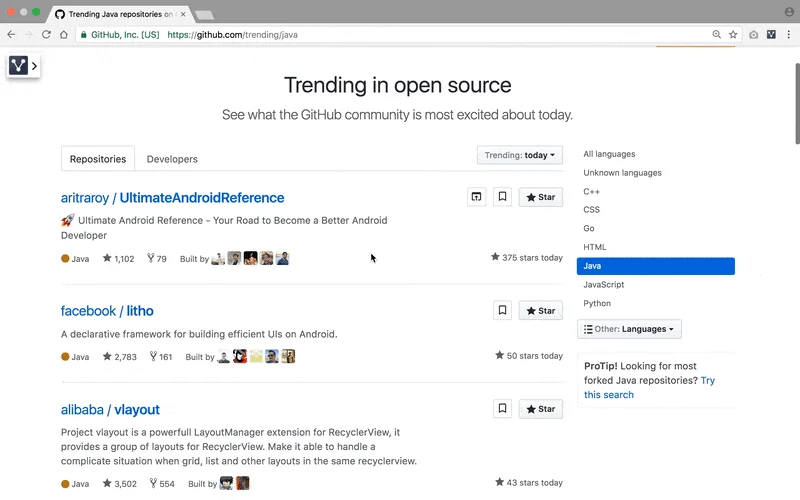The width and height of the screenshot is (800, 500).
Task: Bookmark this page with the star icon
Action: [x=733, y=34]
